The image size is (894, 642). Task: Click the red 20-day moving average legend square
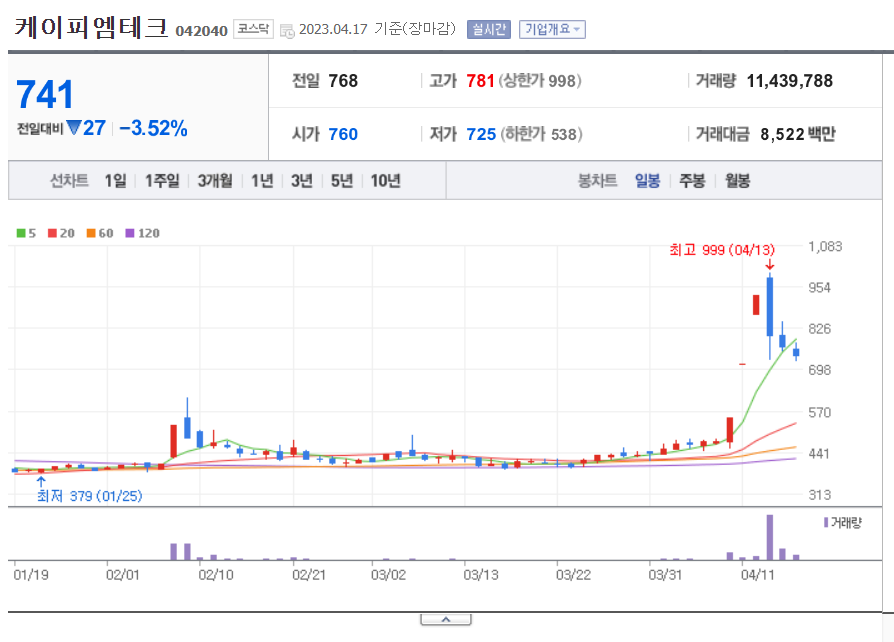click(x=52, y=233)
